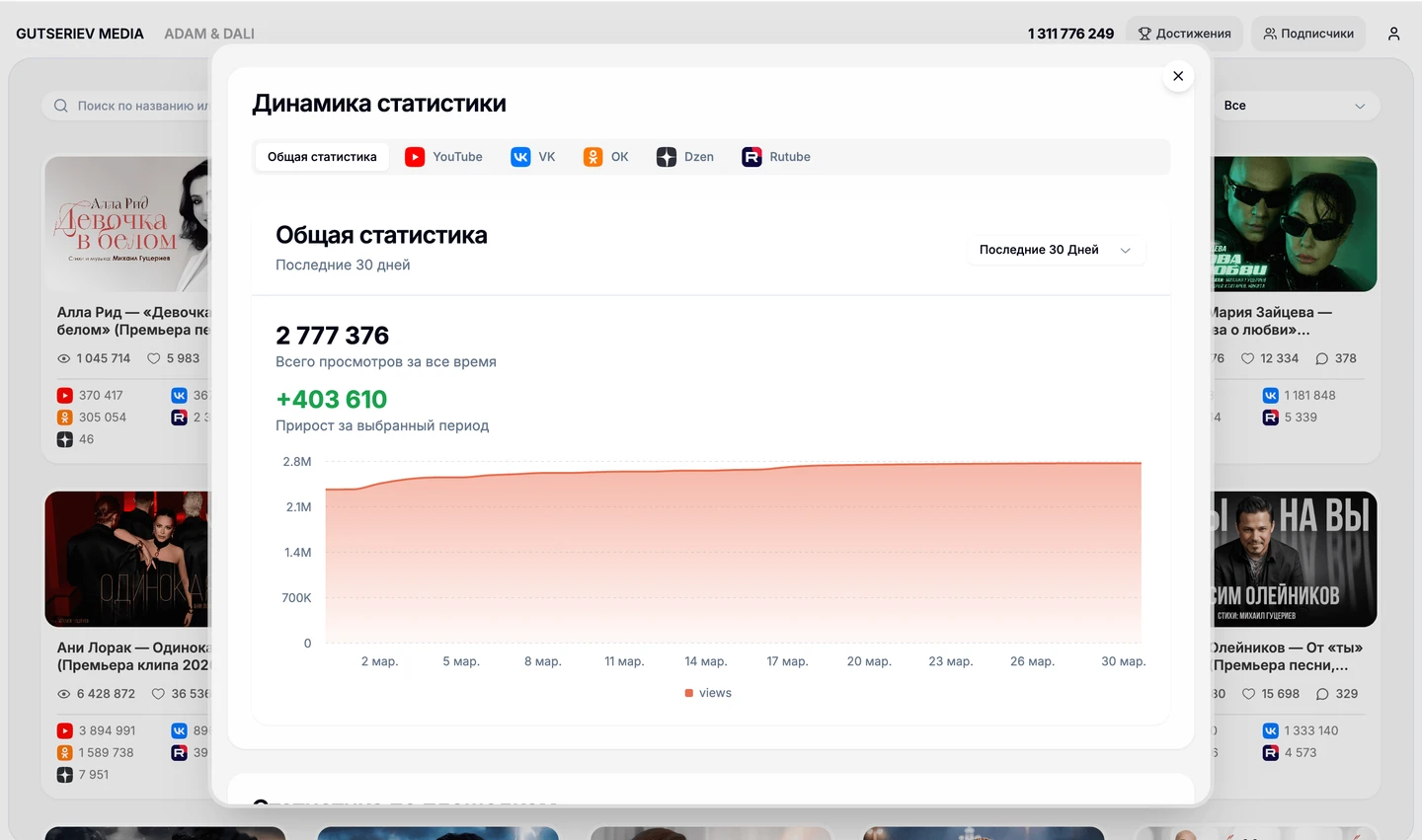This screenshot has width=1422, height=840.
Task: Click the people icon in Подписчики
Action: pos(1270,34)
